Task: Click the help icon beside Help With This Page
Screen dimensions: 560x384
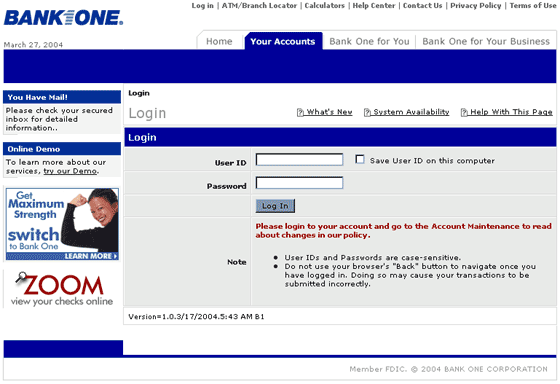Action: [x=464, y=113]
